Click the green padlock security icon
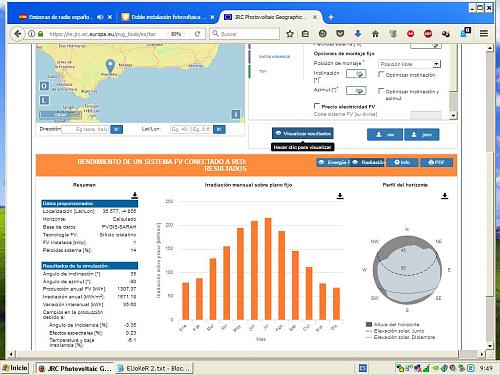This screenshot has height=375, width=500. click(40, 34)
